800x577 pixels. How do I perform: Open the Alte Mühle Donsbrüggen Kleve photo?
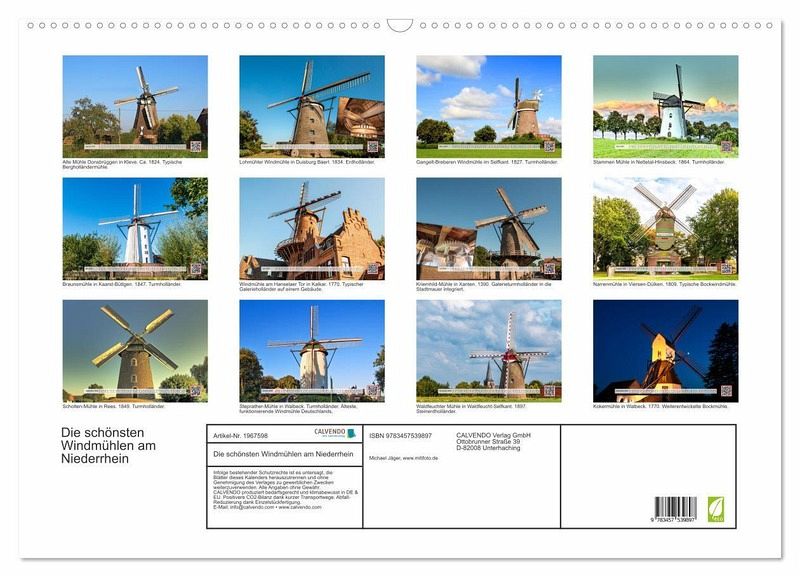tap(135, 106)
